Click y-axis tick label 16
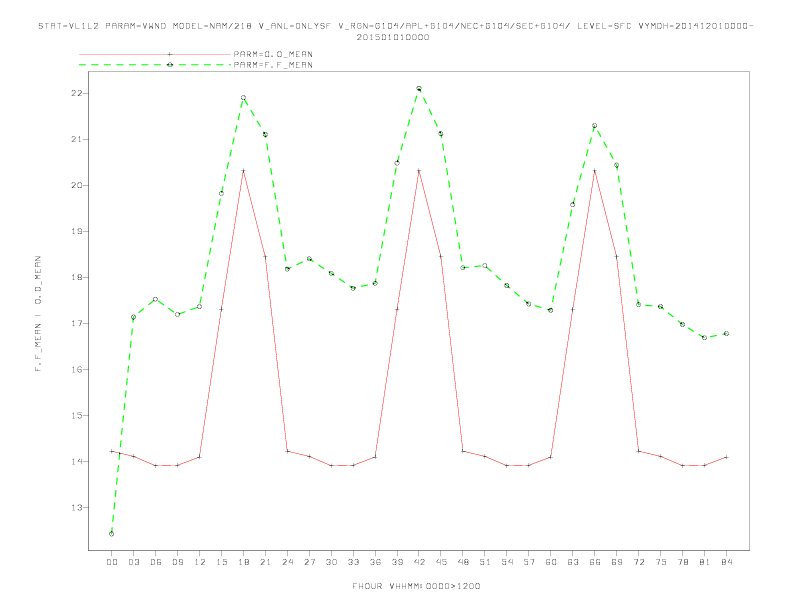The height and width of the screenshot is (612, 792). (76, 370)
